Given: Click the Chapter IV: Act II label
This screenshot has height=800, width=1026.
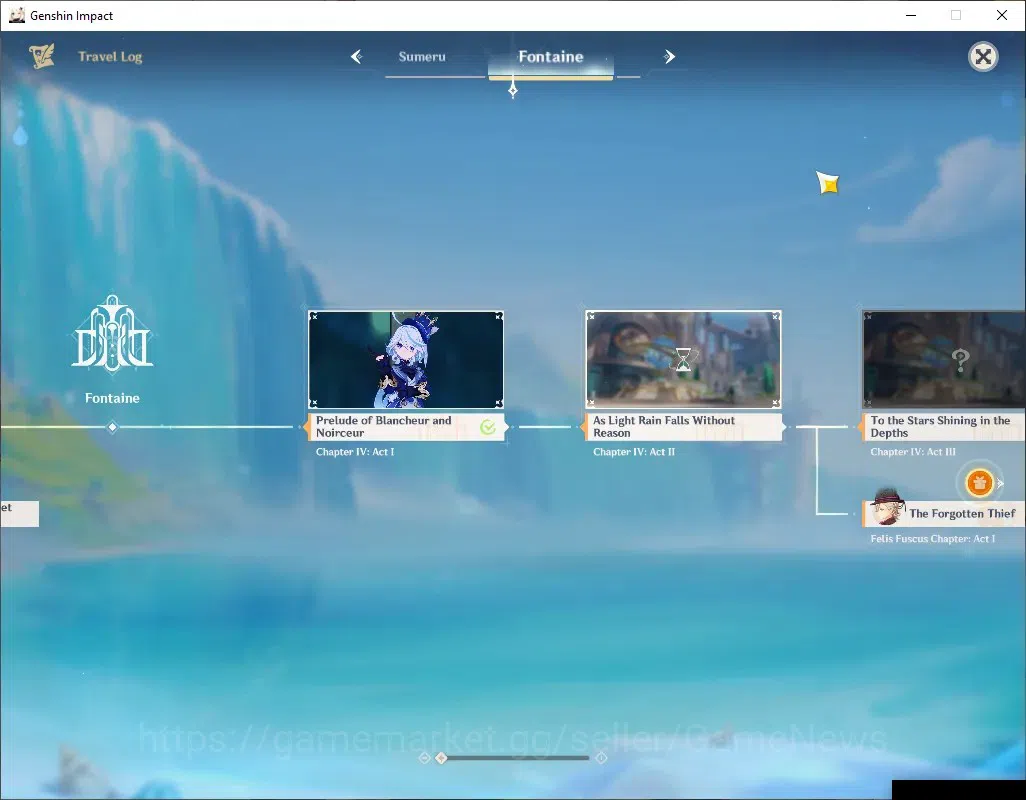Looking at the screenshot, I should click(x=634, y=452).
